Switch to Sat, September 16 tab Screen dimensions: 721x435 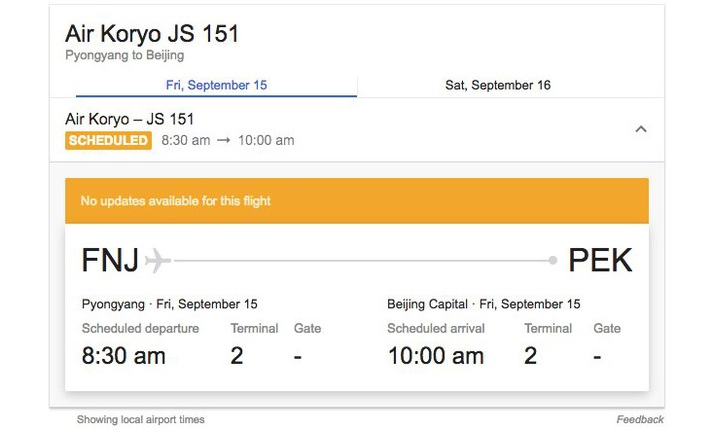(498, 85)
